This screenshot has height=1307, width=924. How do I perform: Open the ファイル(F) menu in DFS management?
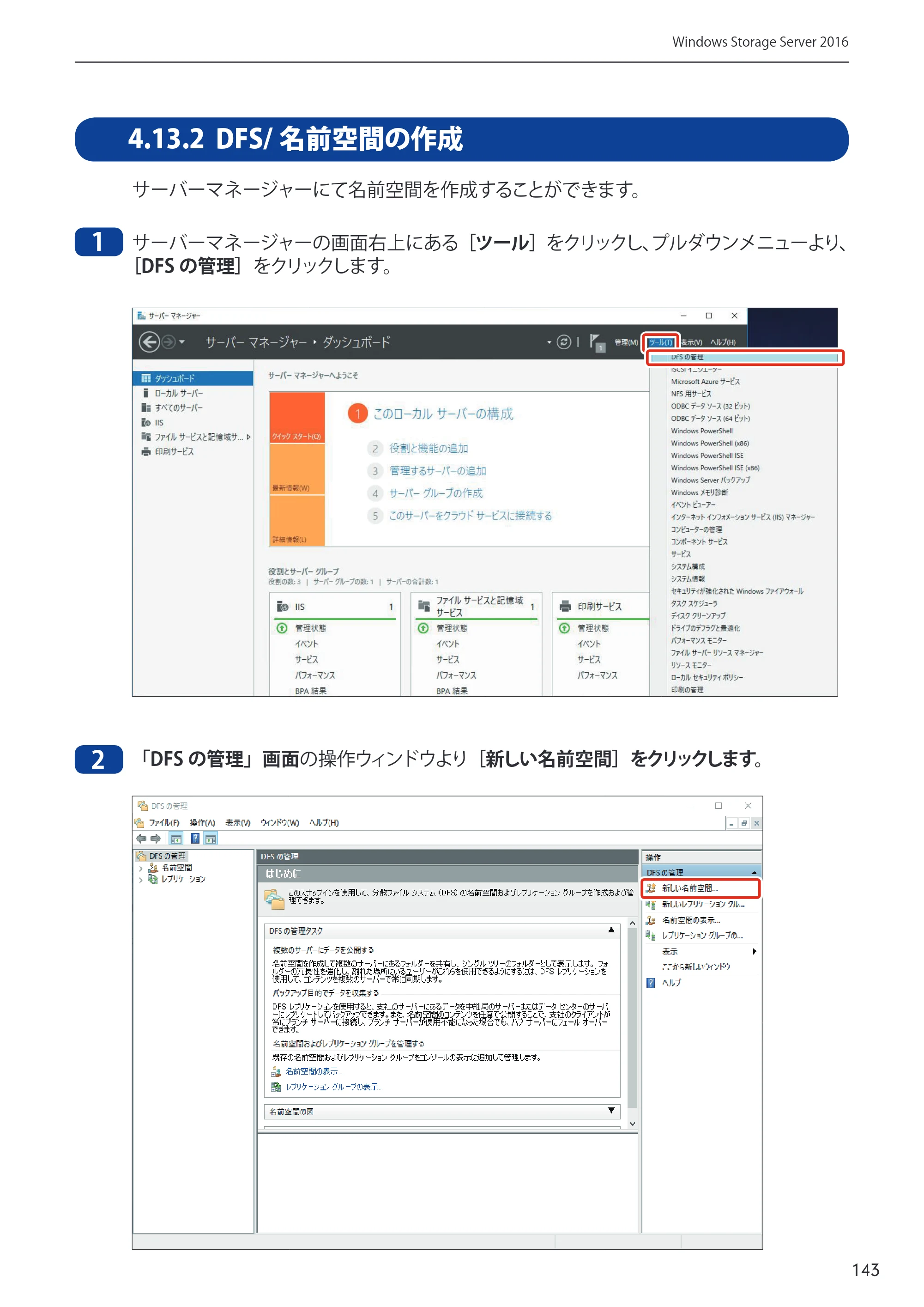pos(164,822)
